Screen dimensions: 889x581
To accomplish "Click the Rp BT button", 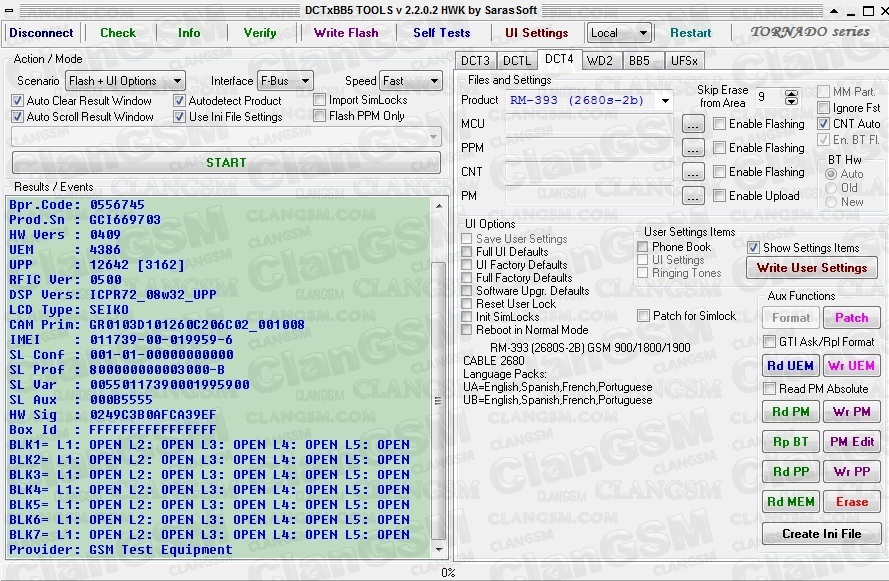I will pyautogui.click(x=790, y=442).
